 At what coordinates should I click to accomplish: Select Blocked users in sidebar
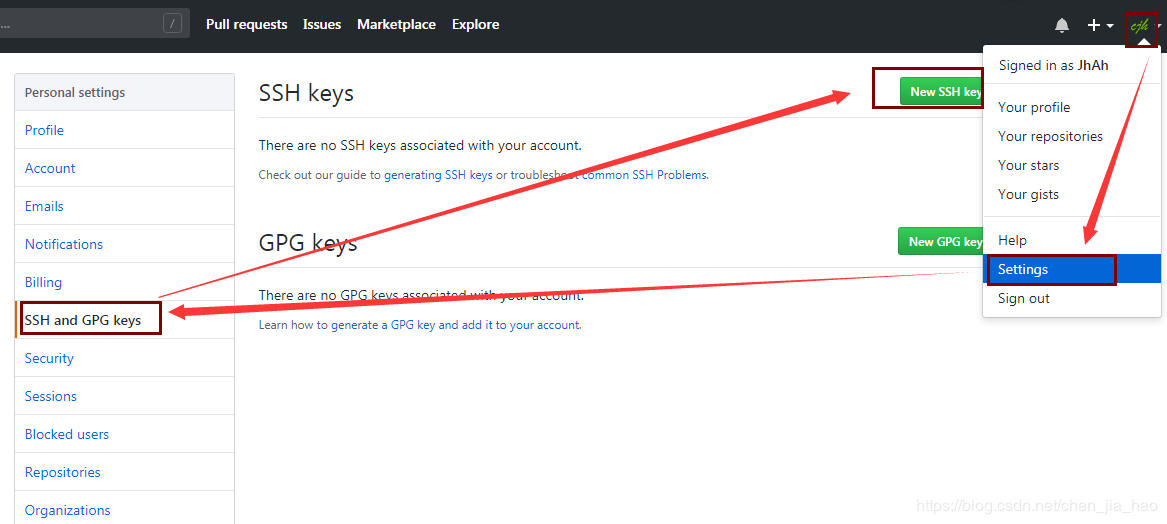pyautogui.click(x=124, y=434)
